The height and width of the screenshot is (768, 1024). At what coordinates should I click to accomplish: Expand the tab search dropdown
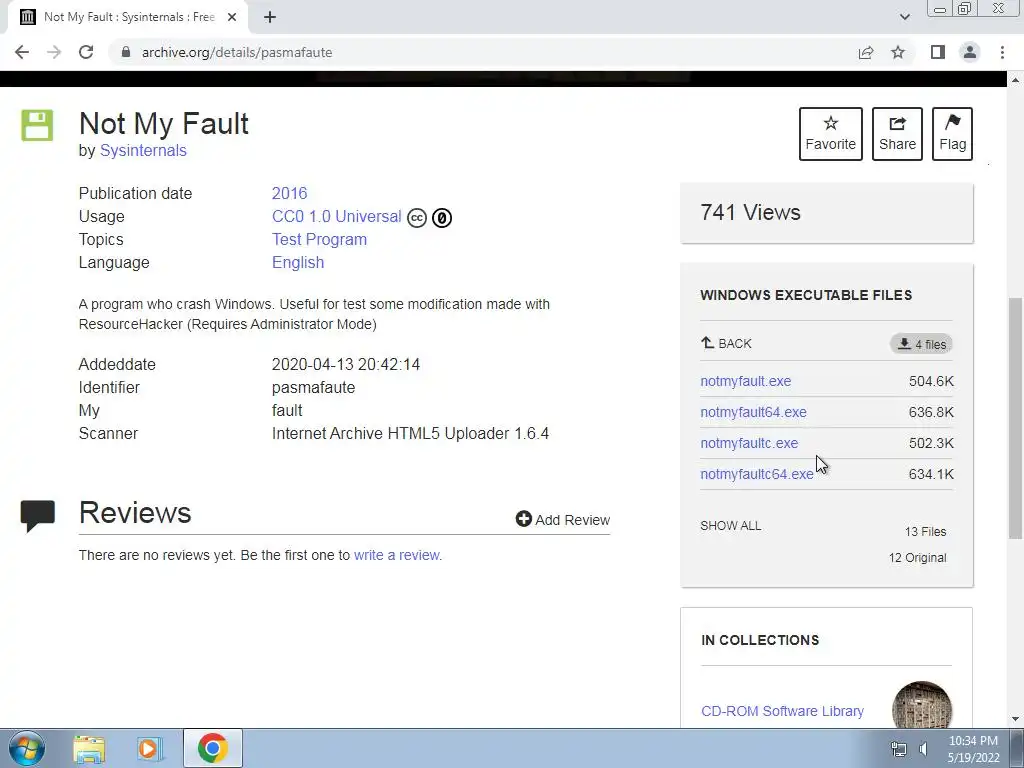[904, 17]
